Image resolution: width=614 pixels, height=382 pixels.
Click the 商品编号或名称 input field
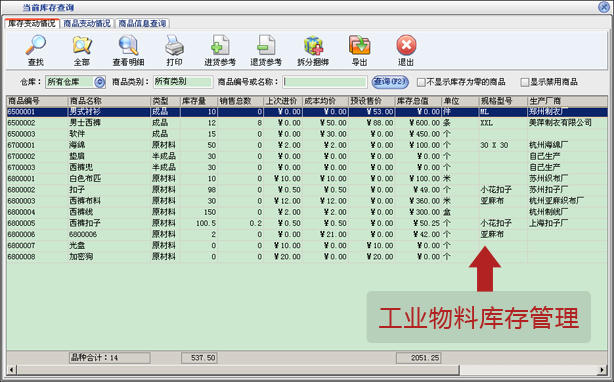pyautogui.click(x=325, y=82)
